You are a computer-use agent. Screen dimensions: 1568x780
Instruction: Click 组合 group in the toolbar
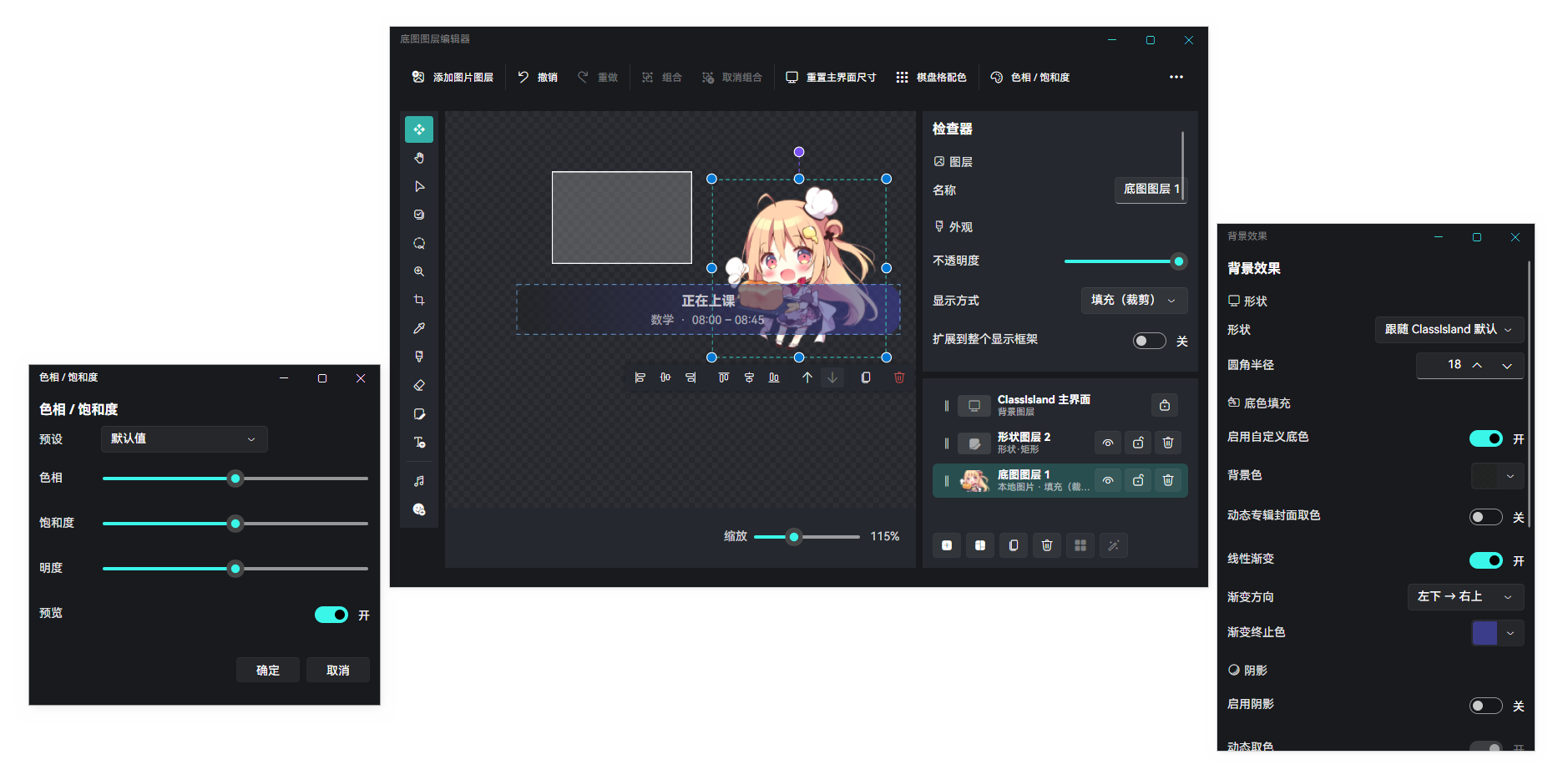point(662,77)
